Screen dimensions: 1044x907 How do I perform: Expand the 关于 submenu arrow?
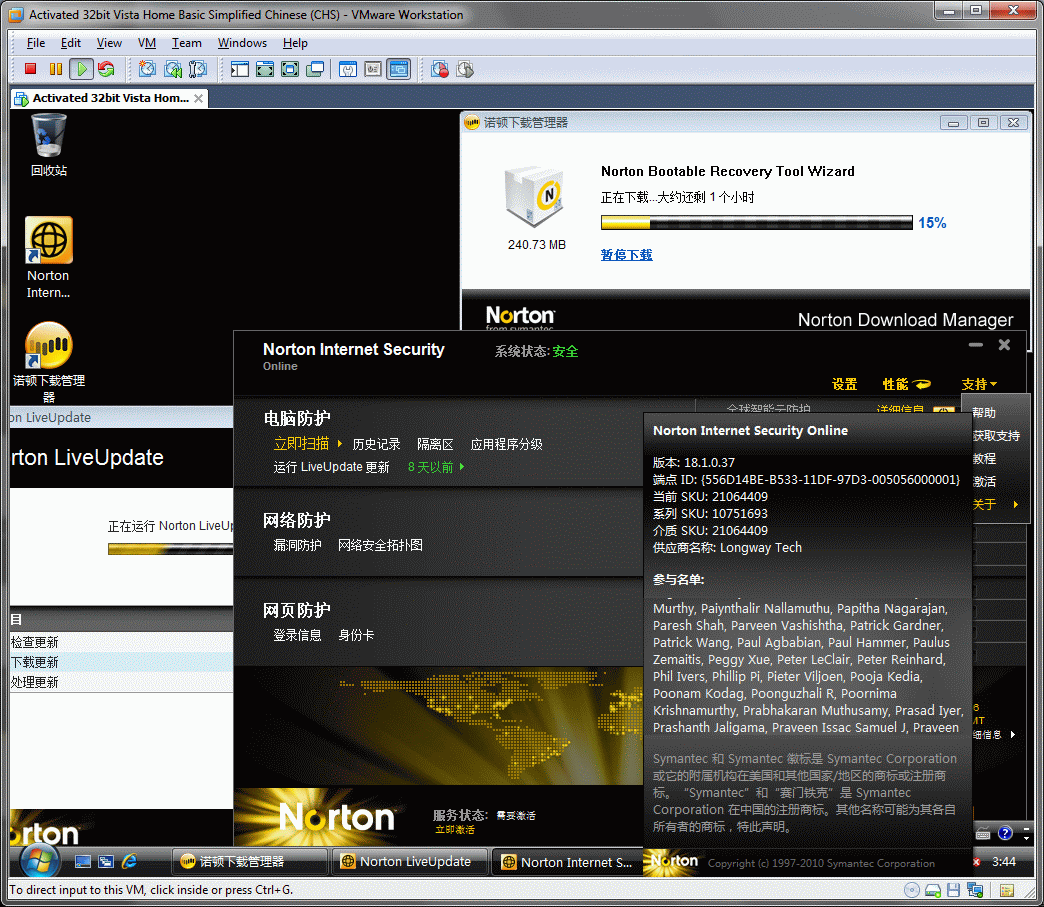pos(1015,505)
